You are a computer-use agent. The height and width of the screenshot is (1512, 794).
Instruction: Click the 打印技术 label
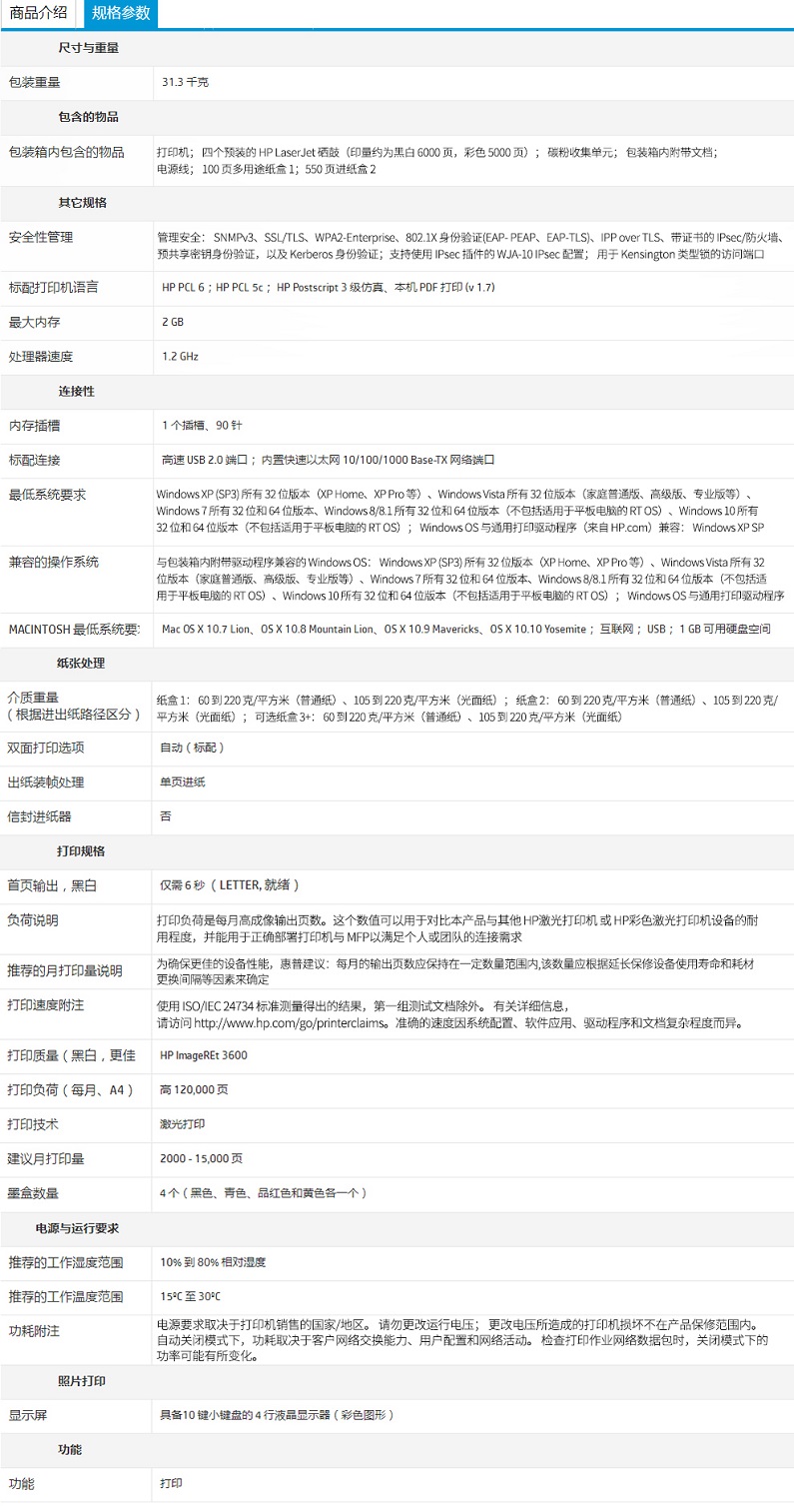point(34,1125)
